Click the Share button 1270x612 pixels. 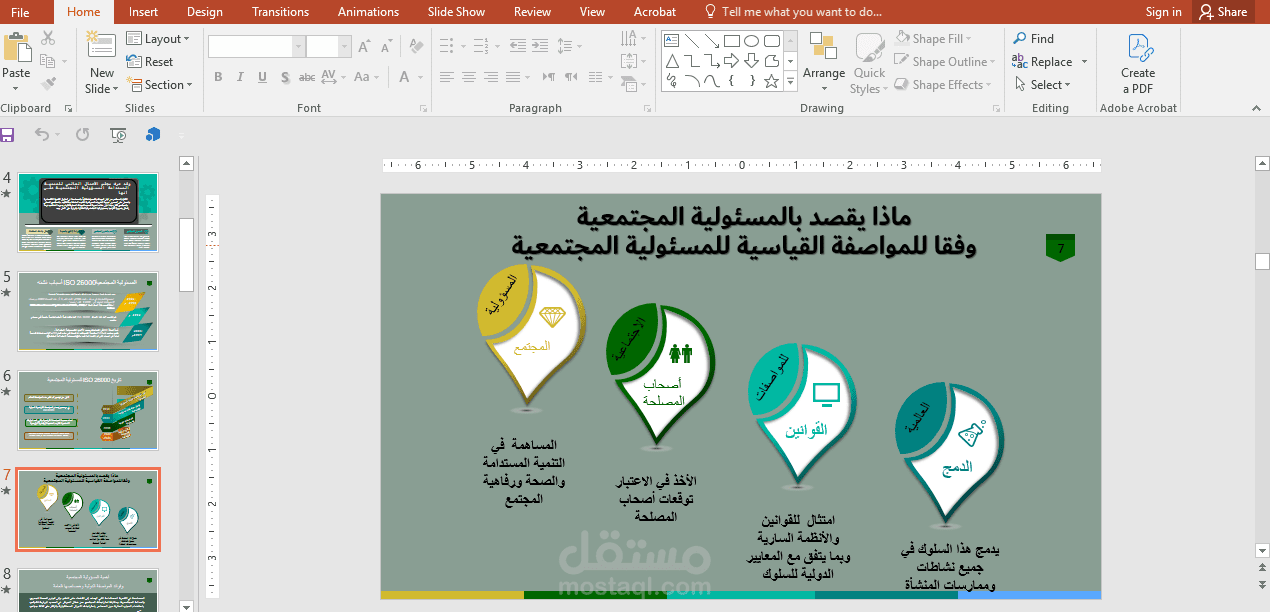coord(1222,12)
